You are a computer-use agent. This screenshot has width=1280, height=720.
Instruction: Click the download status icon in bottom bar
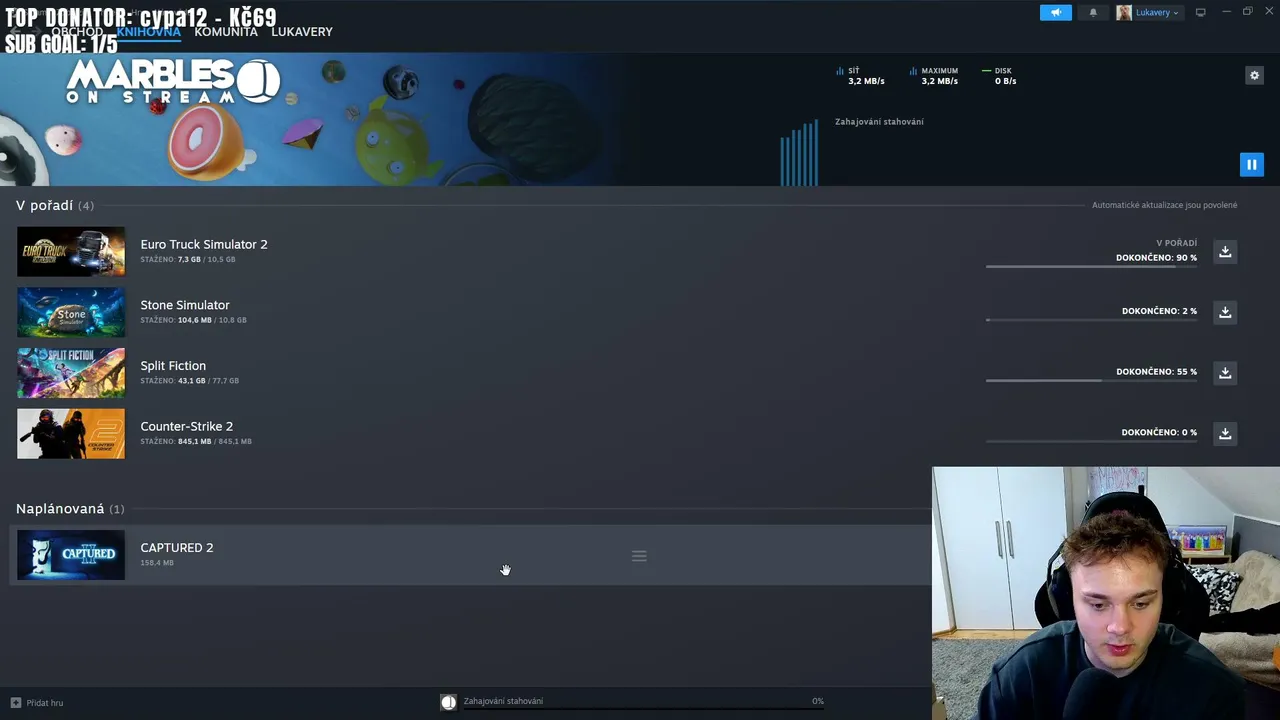coord(448,702)
